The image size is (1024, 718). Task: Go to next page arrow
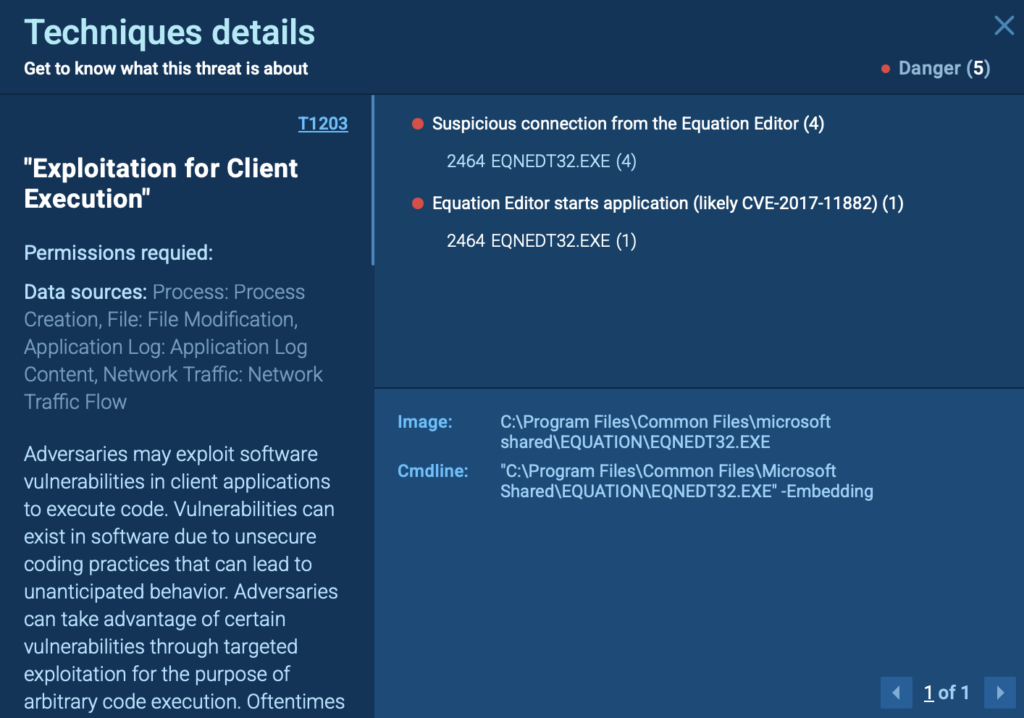click(999, 692)
